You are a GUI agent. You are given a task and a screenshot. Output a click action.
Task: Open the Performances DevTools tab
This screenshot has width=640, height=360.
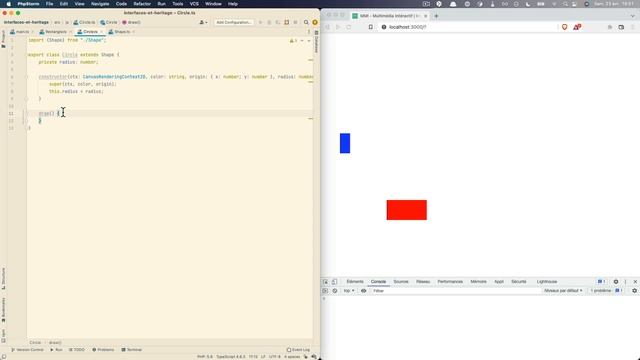click(450, 282)
